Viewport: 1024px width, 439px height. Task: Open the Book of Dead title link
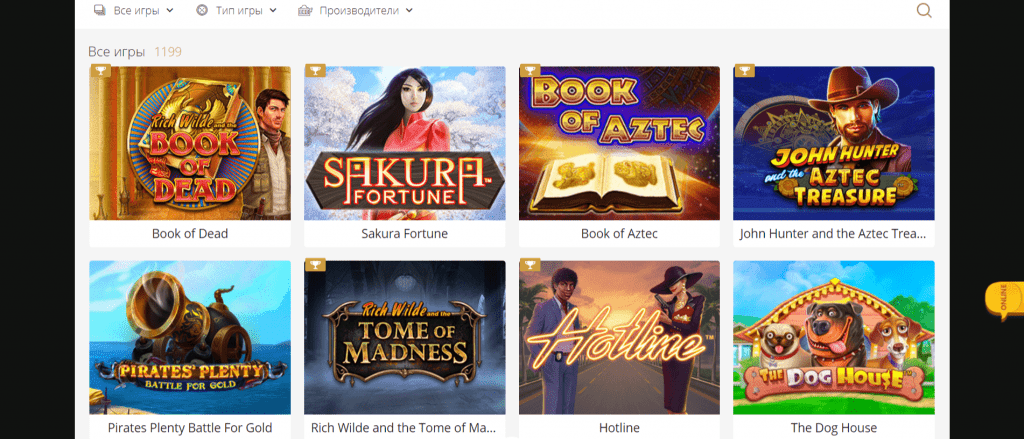[x=190, y=233]
